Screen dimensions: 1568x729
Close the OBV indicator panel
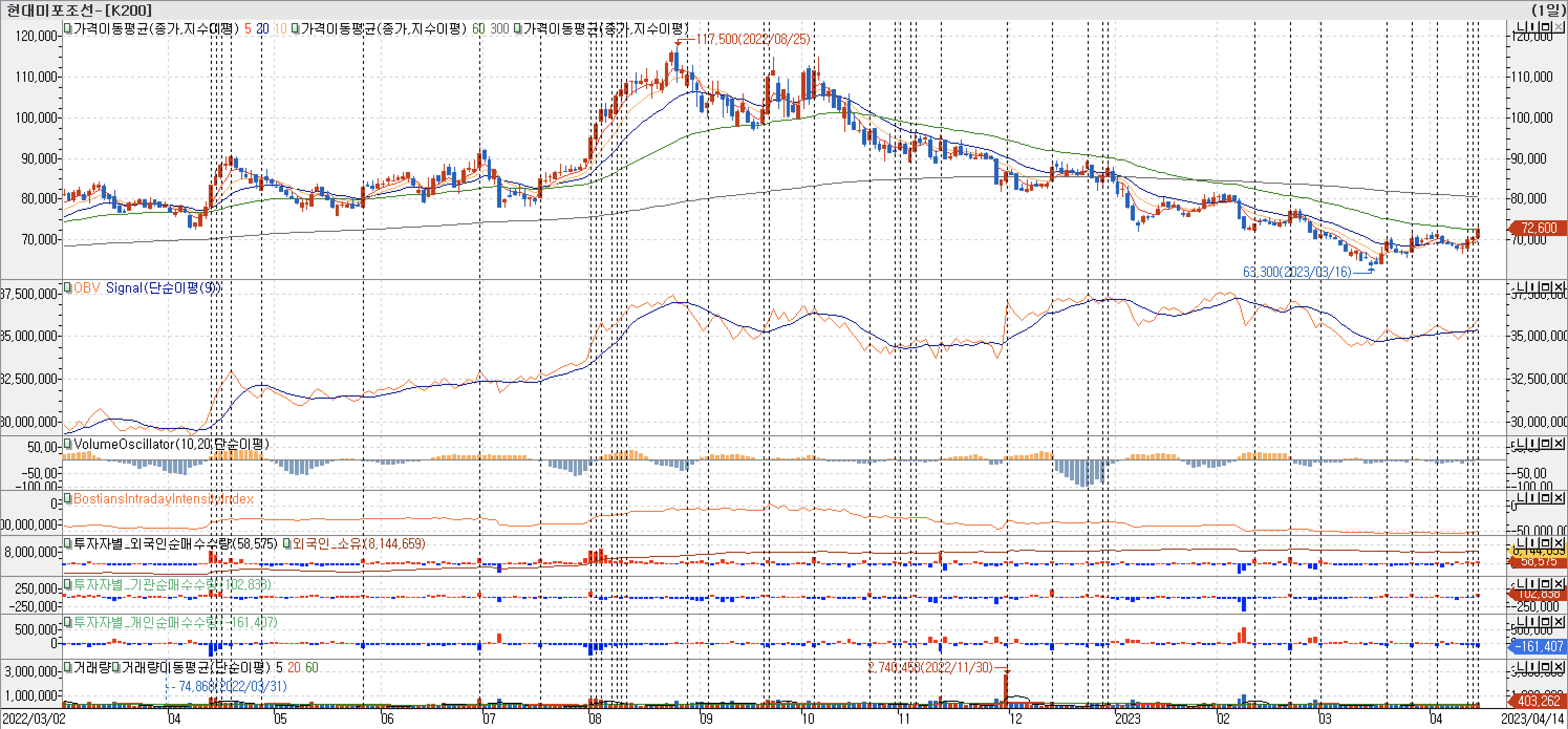pos(1558,287)
